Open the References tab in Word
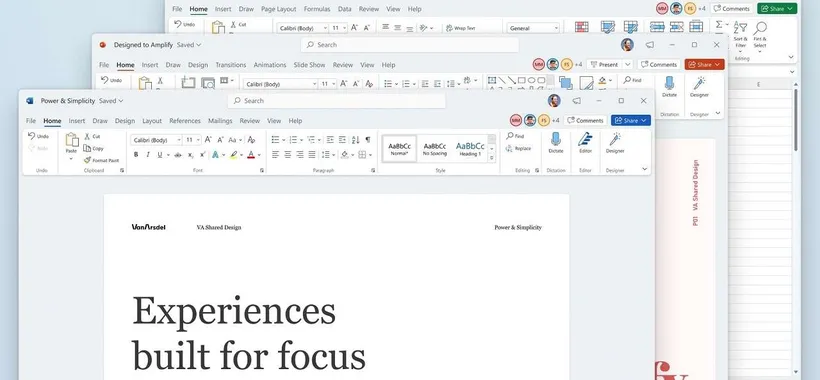The height and width of the screenshot is (380, 820). [x=185, y=121]
